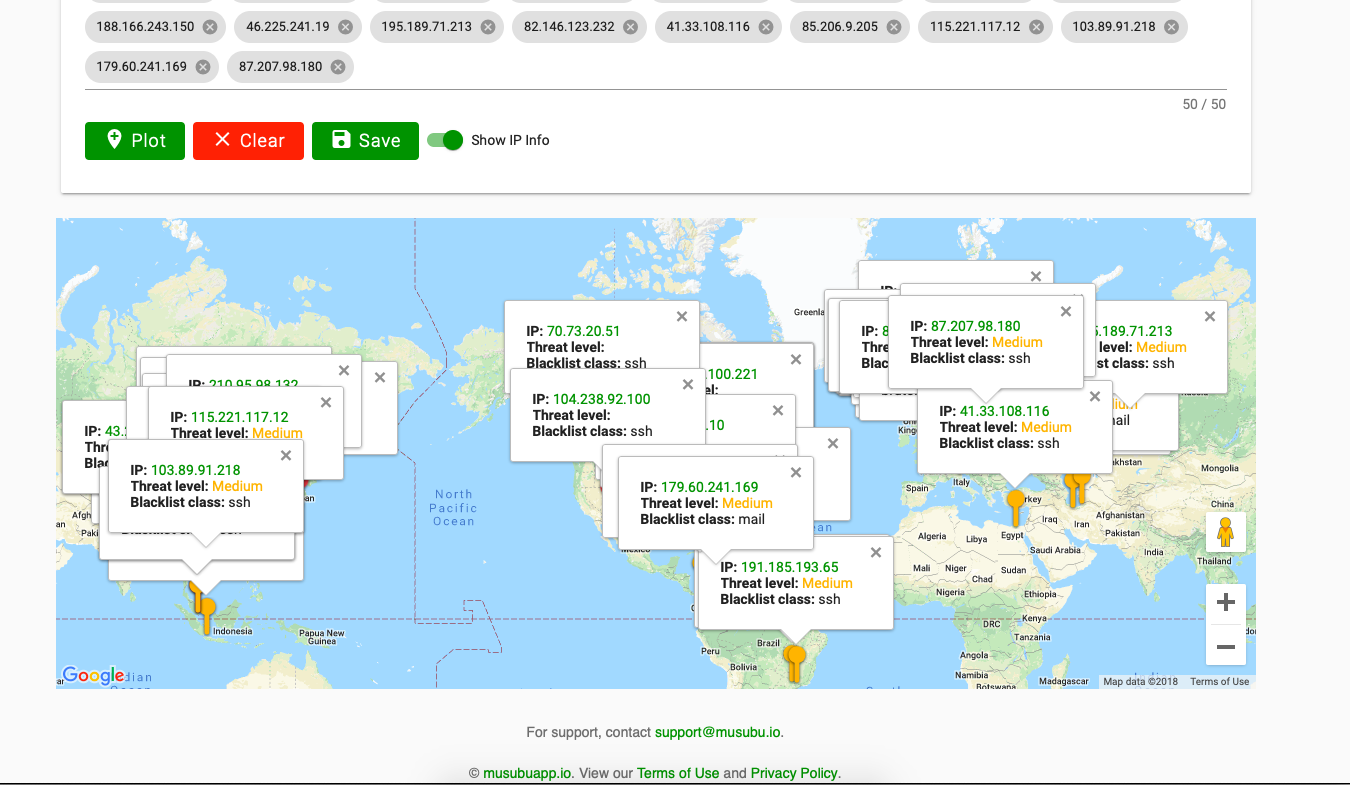
Task: Close the 210.95.98.132 map popup
Action: (x=344, y=370)
